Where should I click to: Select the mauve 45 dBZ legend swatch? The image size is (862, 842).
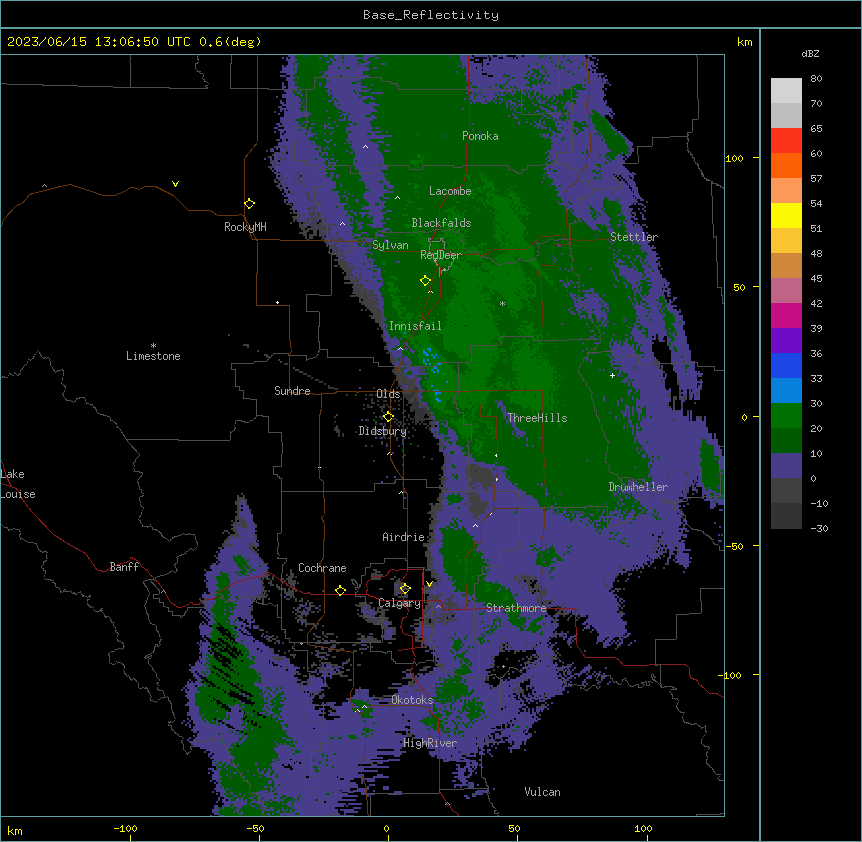pos(786,290)
